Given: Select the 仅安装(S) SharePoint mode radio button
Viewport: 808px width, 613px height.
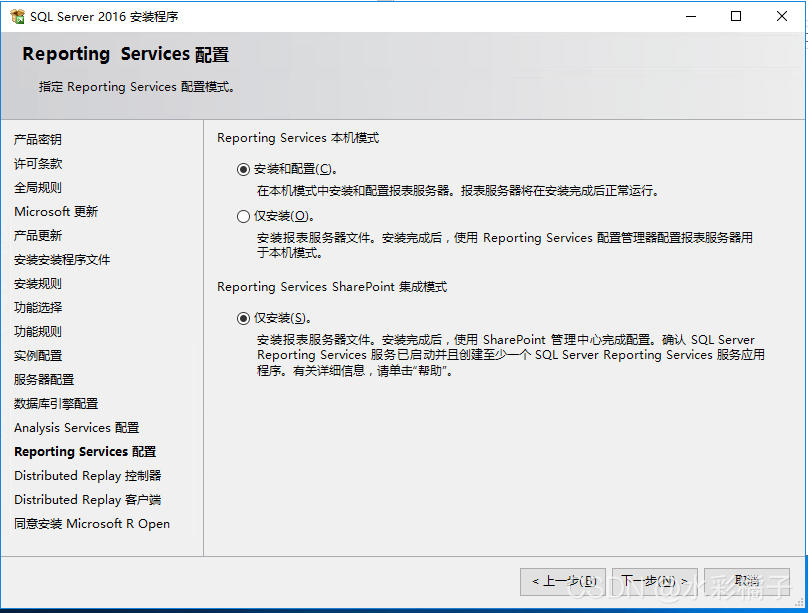Looking at the screenshot, I should click(x=243, y=318).
